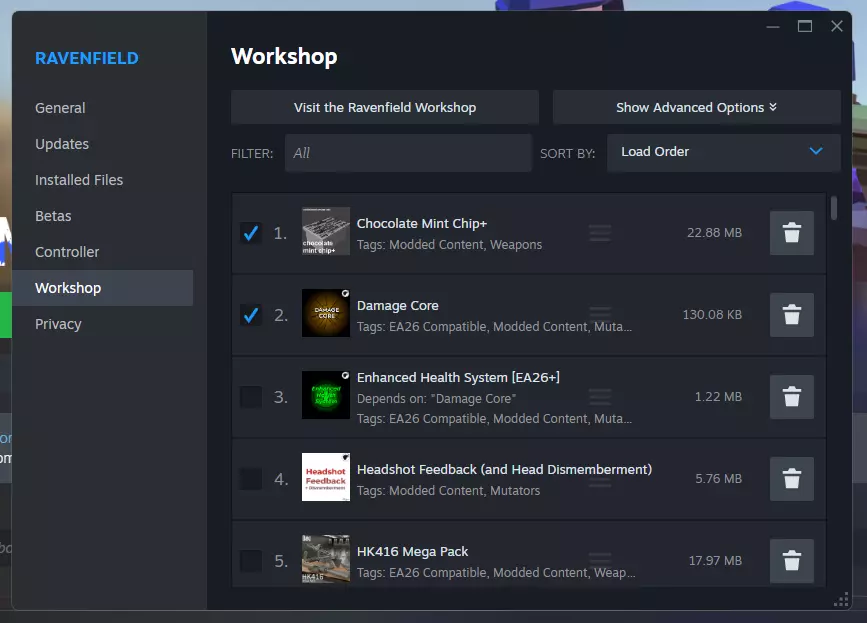Click the HK416 Mega Pack title
Viewport: 867px width, 623px height.
point(412,552)
